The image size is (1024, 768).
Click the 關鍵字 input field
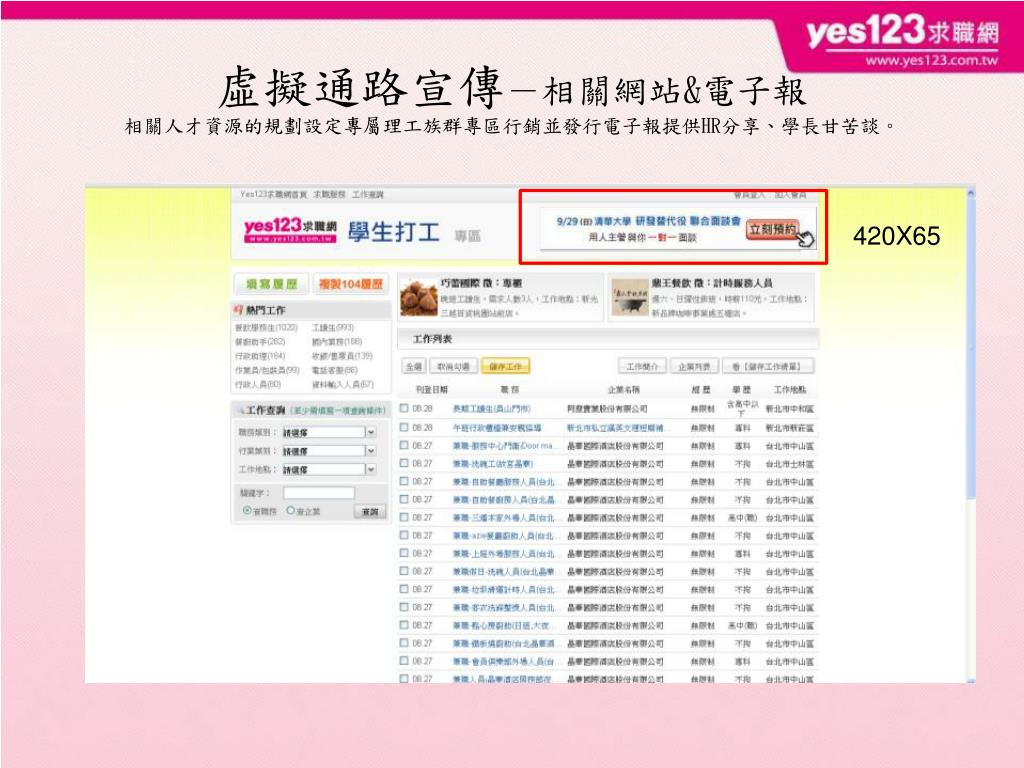[319, 492]
